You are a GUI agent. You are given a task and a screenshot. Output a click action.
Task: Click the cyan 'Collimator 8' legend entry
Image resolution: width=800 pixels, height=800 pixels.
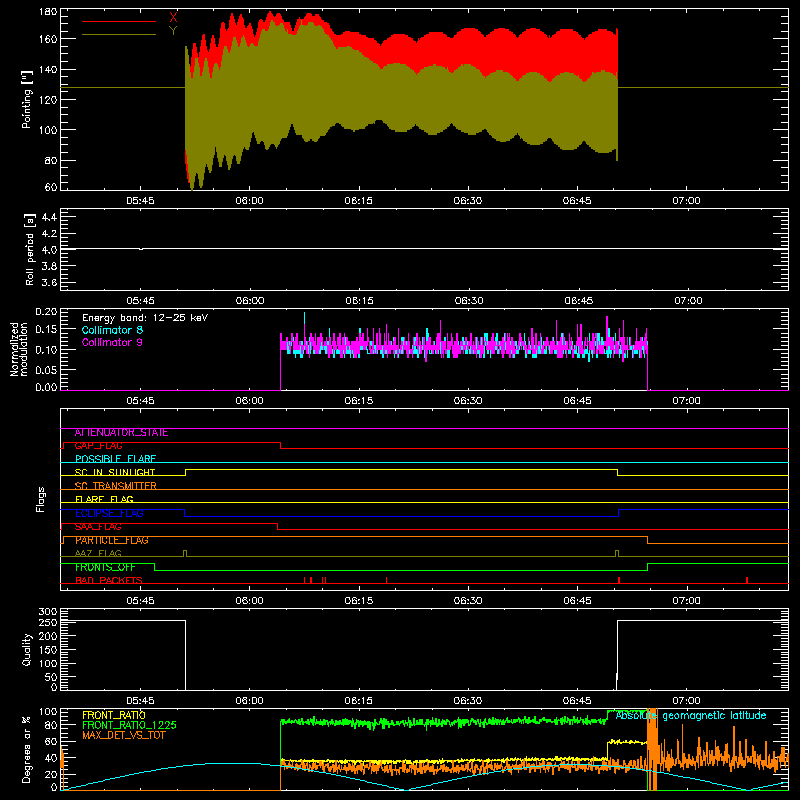pos(112,330)
